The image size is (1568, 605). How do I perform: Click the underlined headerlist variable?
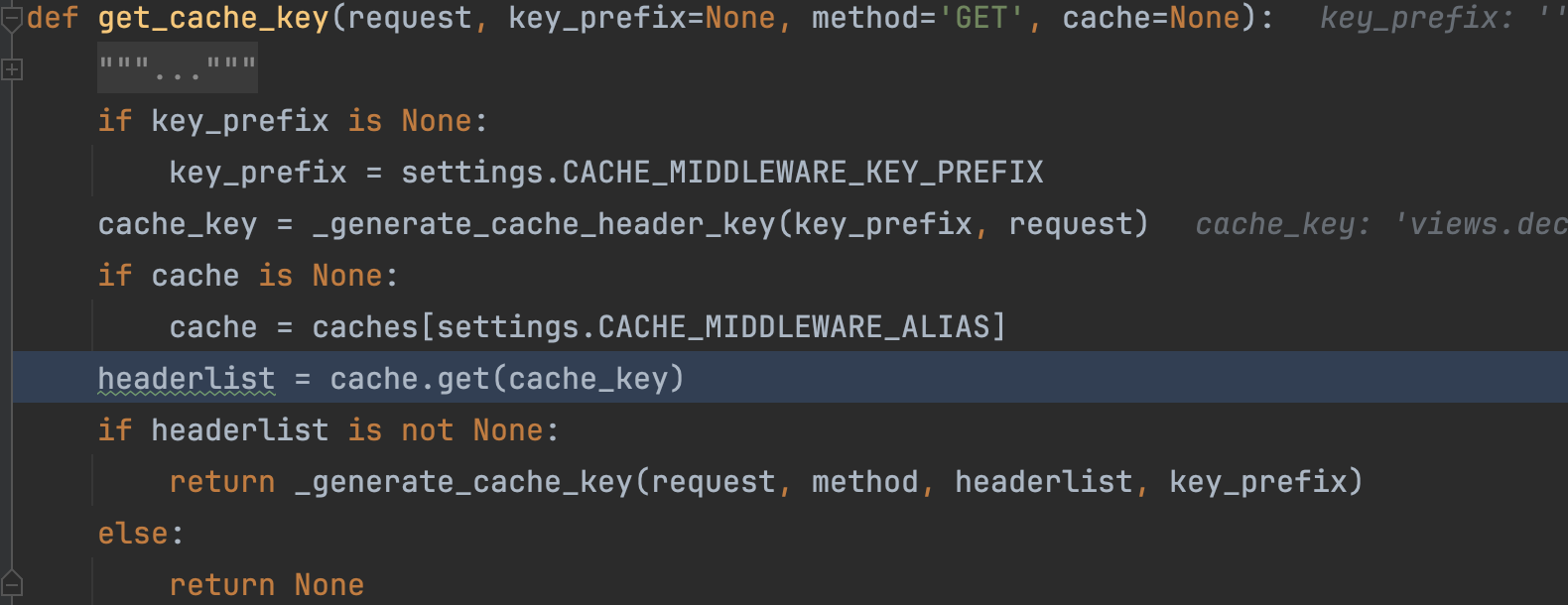(x=186, y=379)
